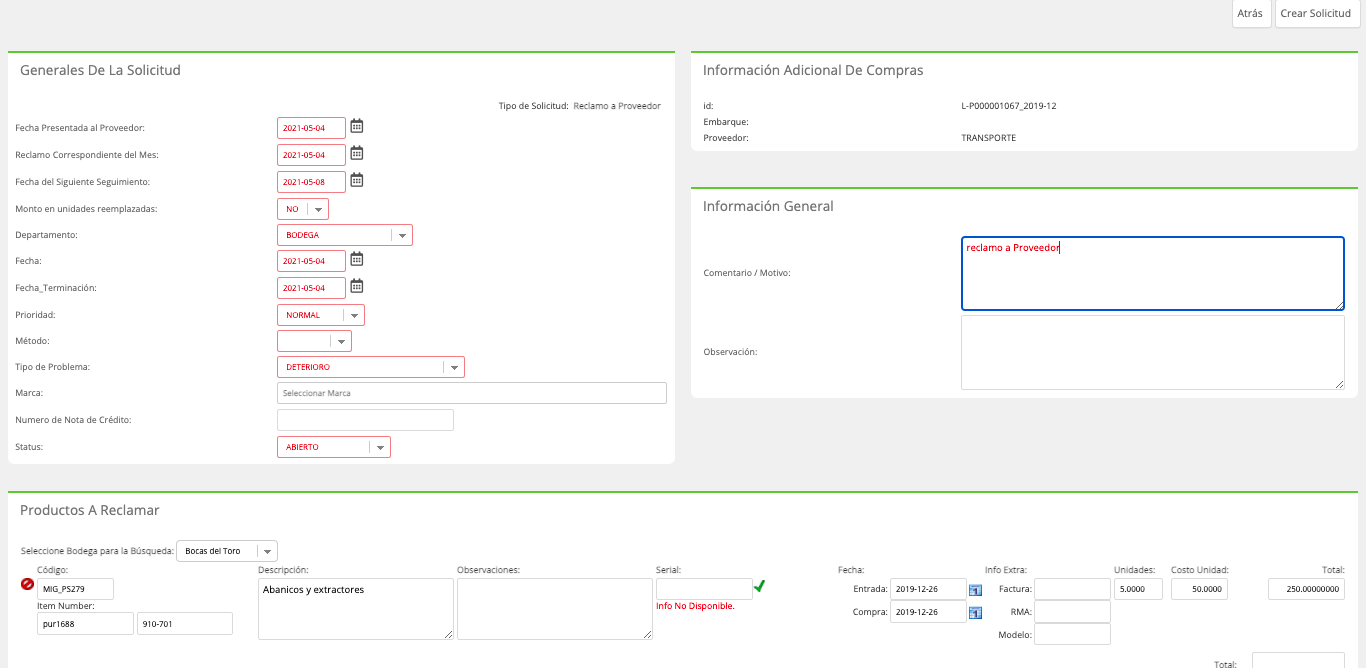Click the Item Number field with pur1688
Screen dimensions: 1366x668
[85, 624]
